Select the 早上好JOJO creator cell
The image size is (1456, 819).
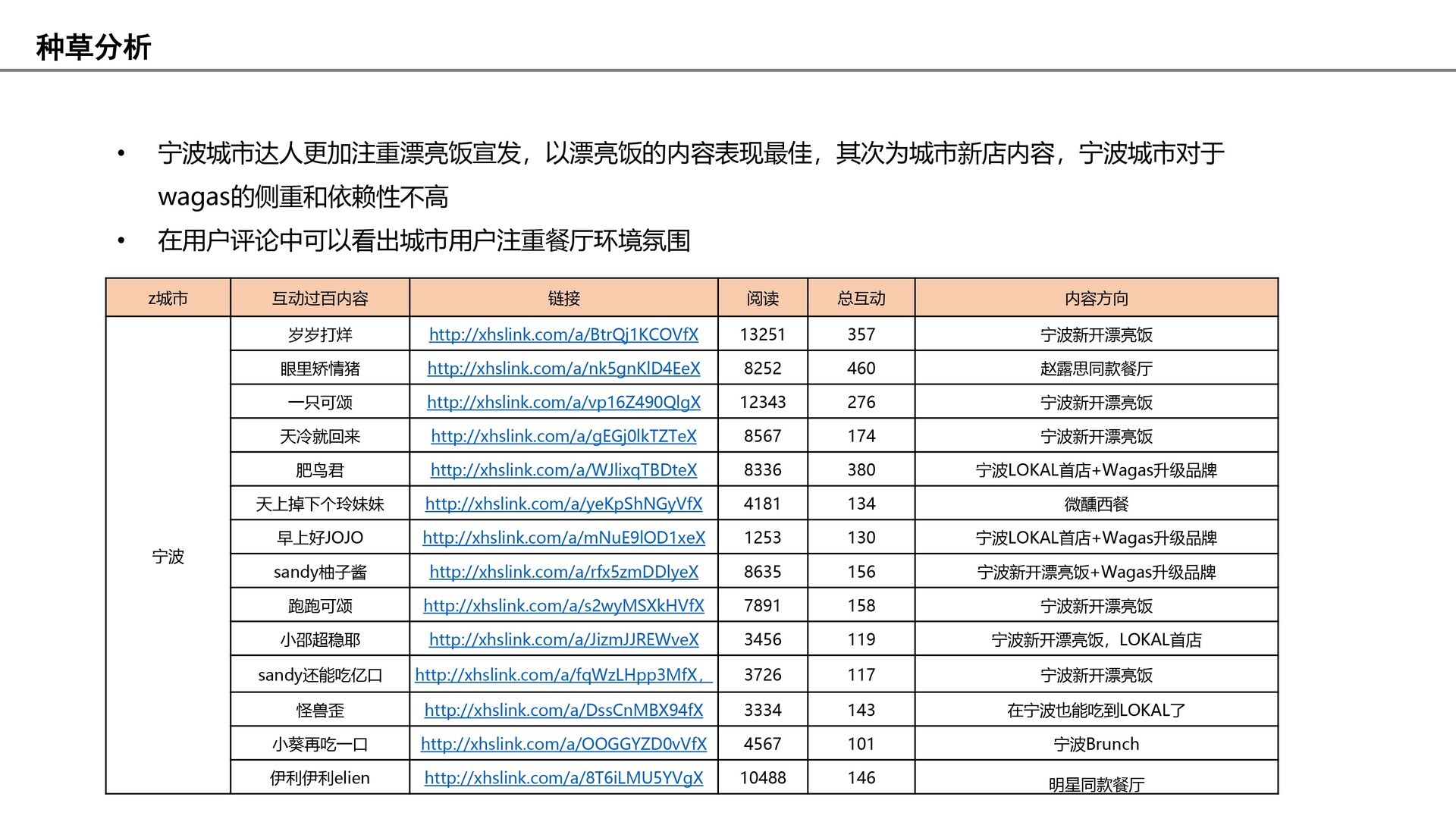click(320, 538)
